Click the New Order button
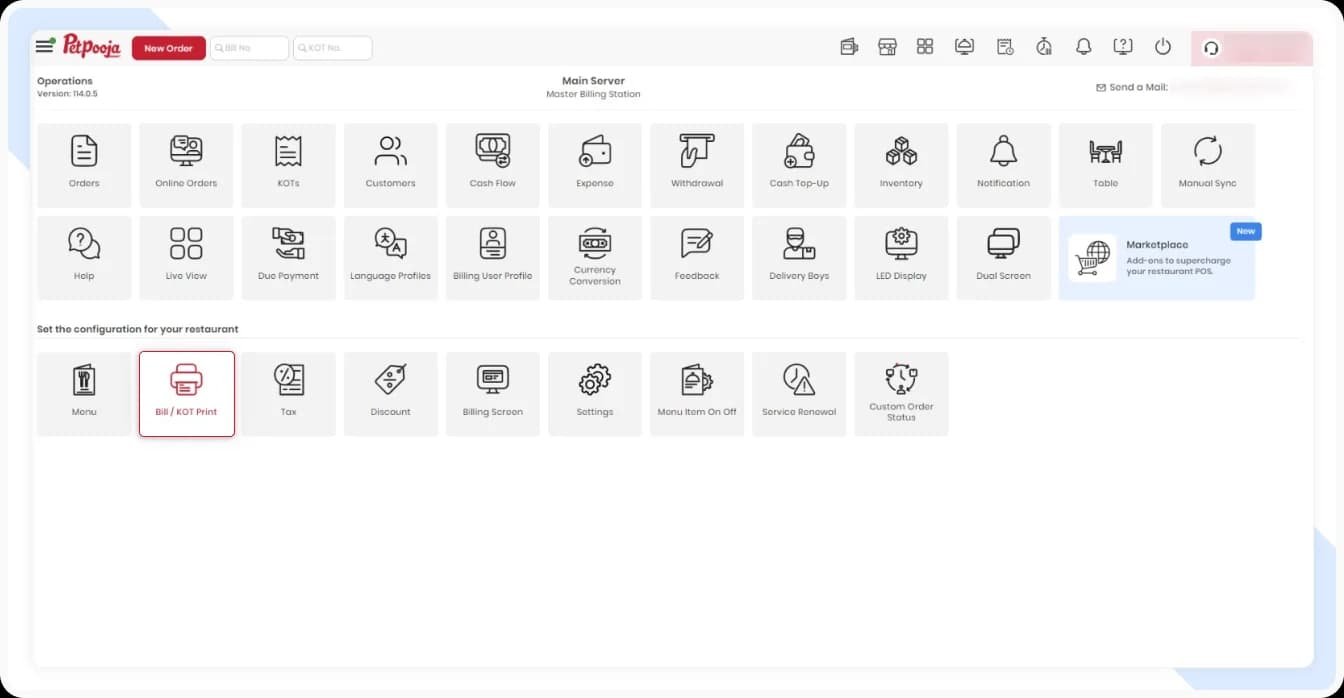The image size is (1344, 698). pos(168,48)
